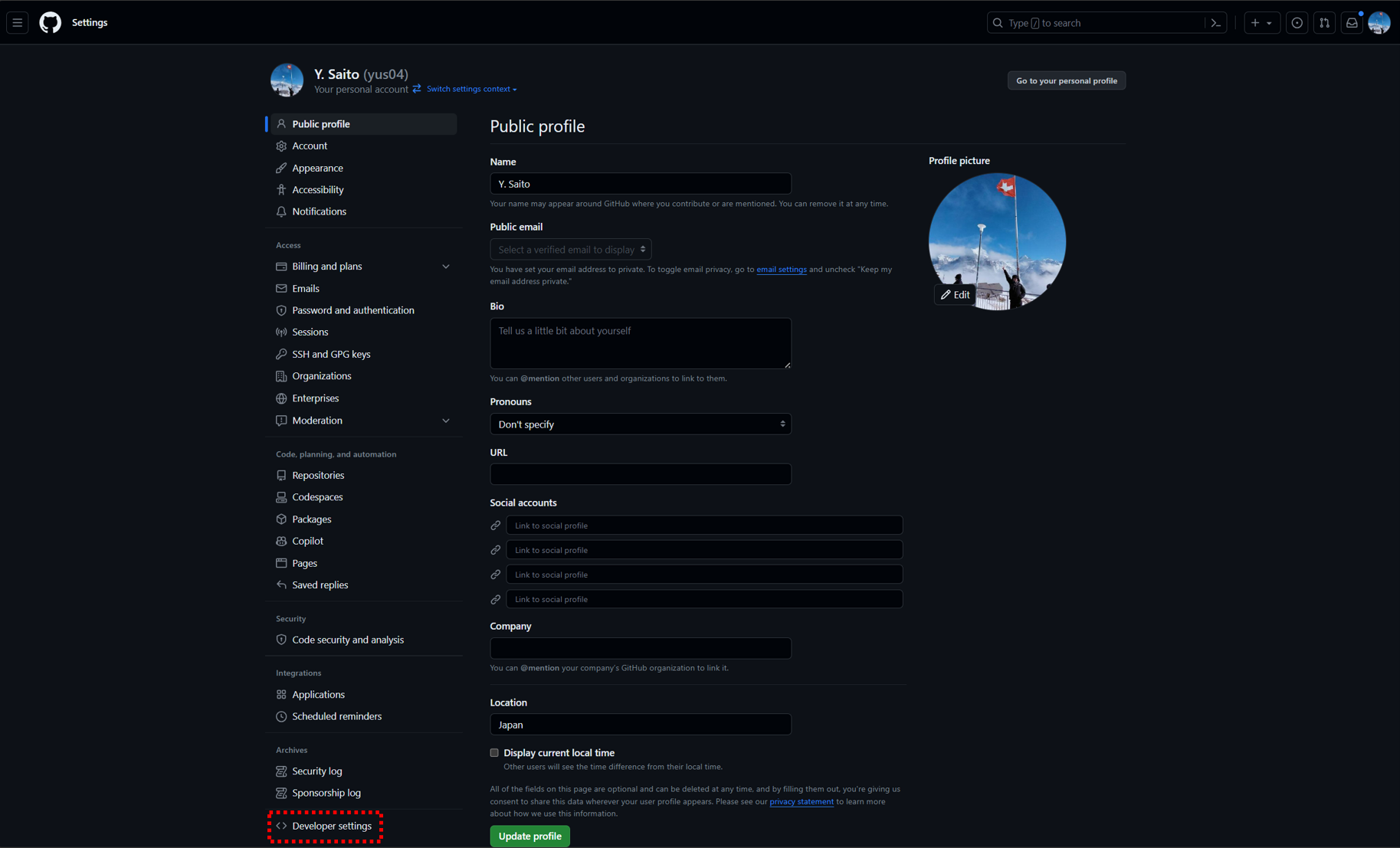Screen dimensions: 1400x848
Task: Open Sessions settings
Action: (x=363, y=332)
